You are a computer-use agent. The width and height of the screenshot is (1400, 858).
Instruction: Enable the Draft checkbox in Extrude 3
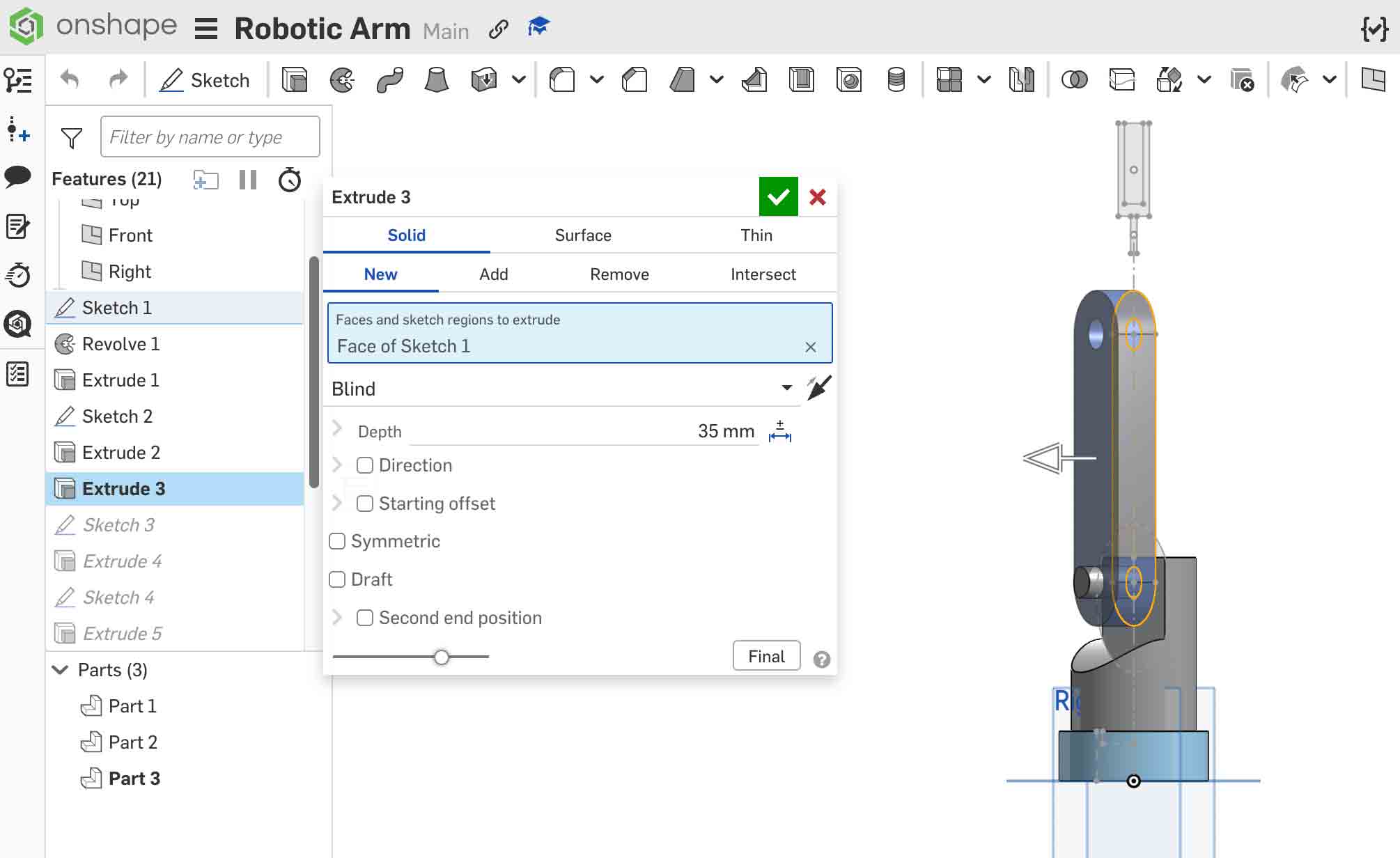(x=337, y=579)
